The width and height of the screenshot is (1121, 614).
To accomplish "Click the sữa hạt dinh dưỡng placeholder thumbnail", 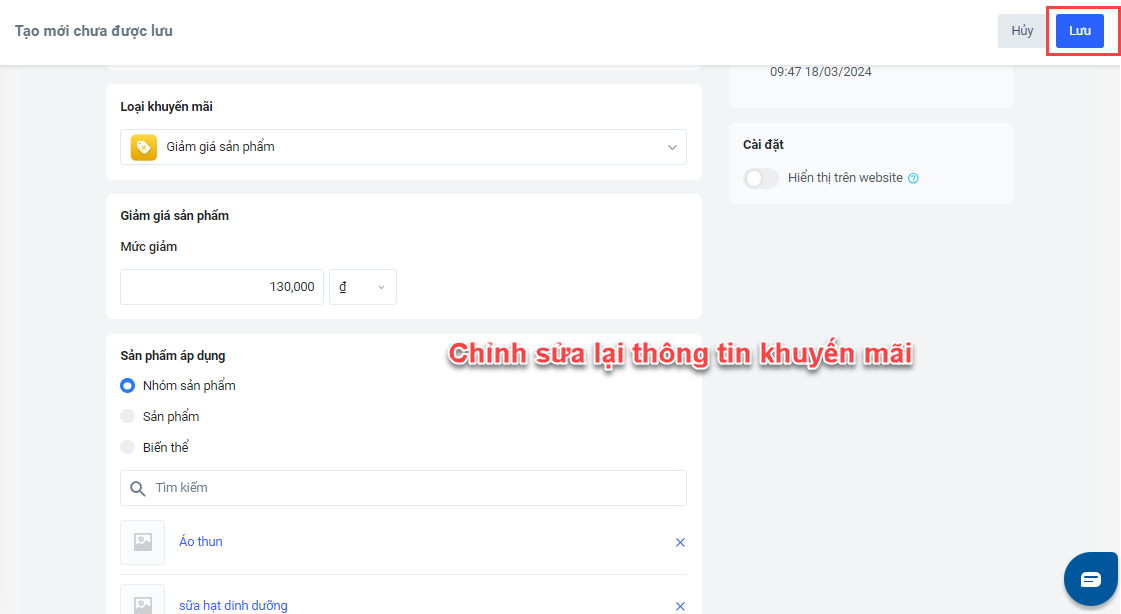I will pos(142,600).
